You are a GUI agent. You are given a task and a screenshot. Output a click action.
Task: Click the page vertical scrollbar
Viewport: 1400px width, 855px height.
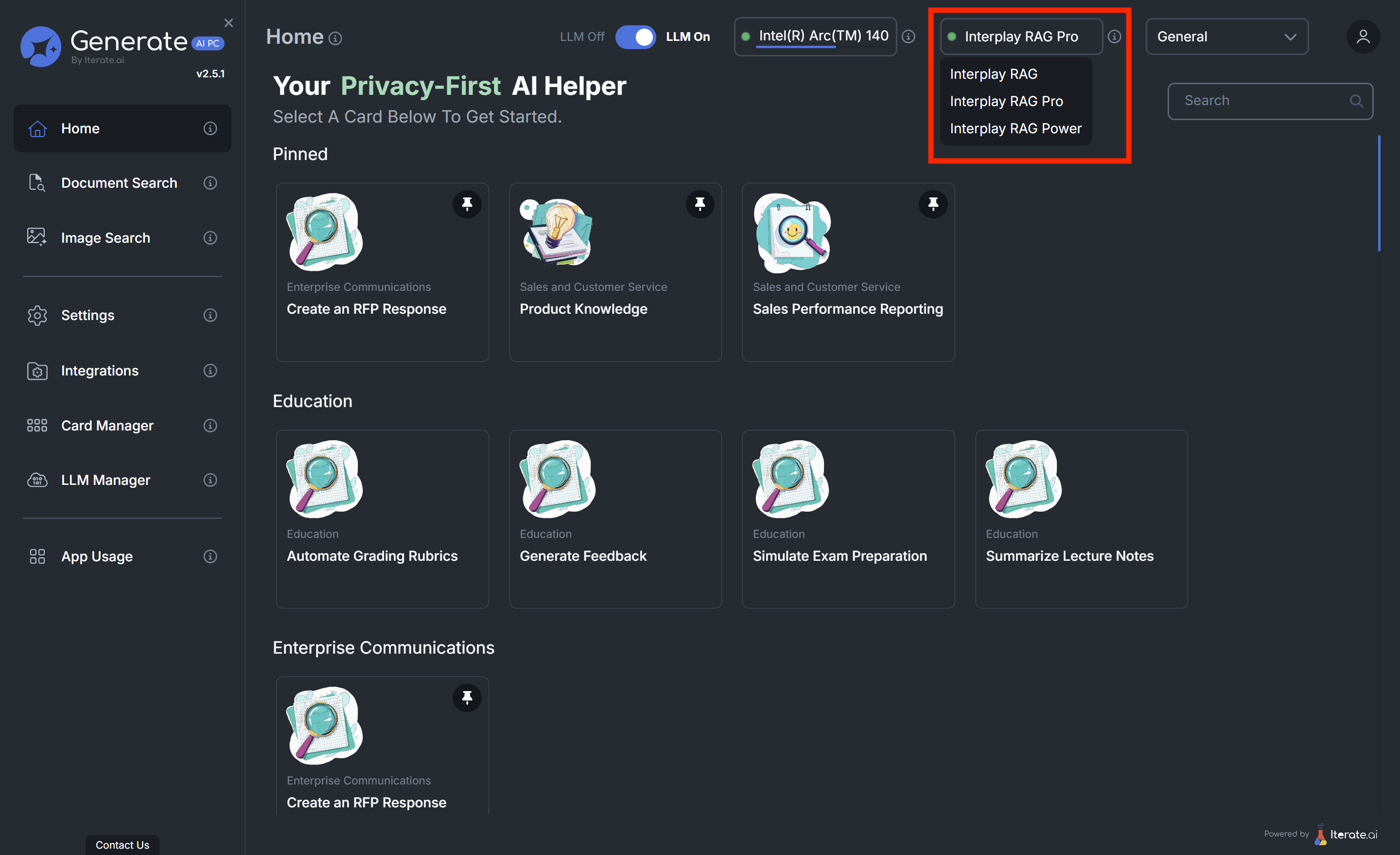click(x=1379, y=193)
